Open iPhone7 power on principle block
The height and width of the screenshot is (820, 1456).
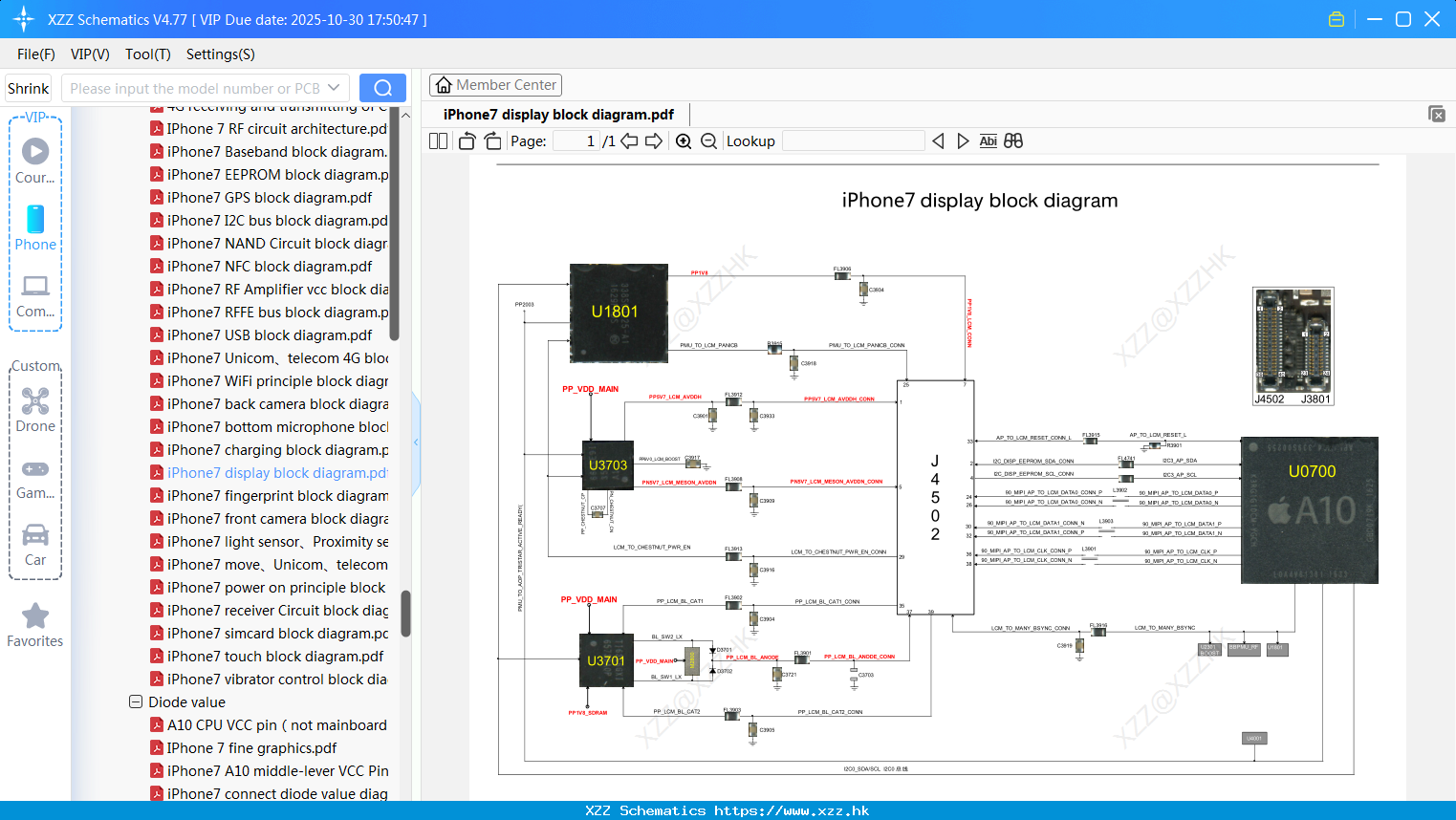click(270, 587)
